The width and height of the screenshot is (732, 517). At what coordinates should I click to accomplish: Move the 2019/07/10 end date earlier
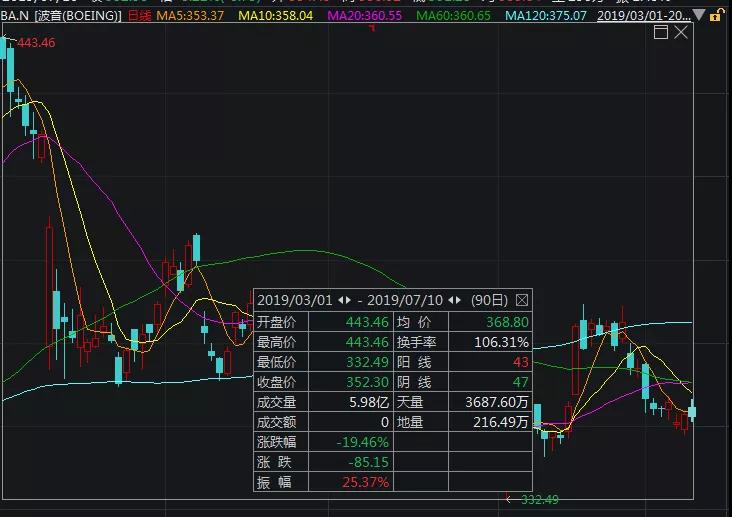451,300
